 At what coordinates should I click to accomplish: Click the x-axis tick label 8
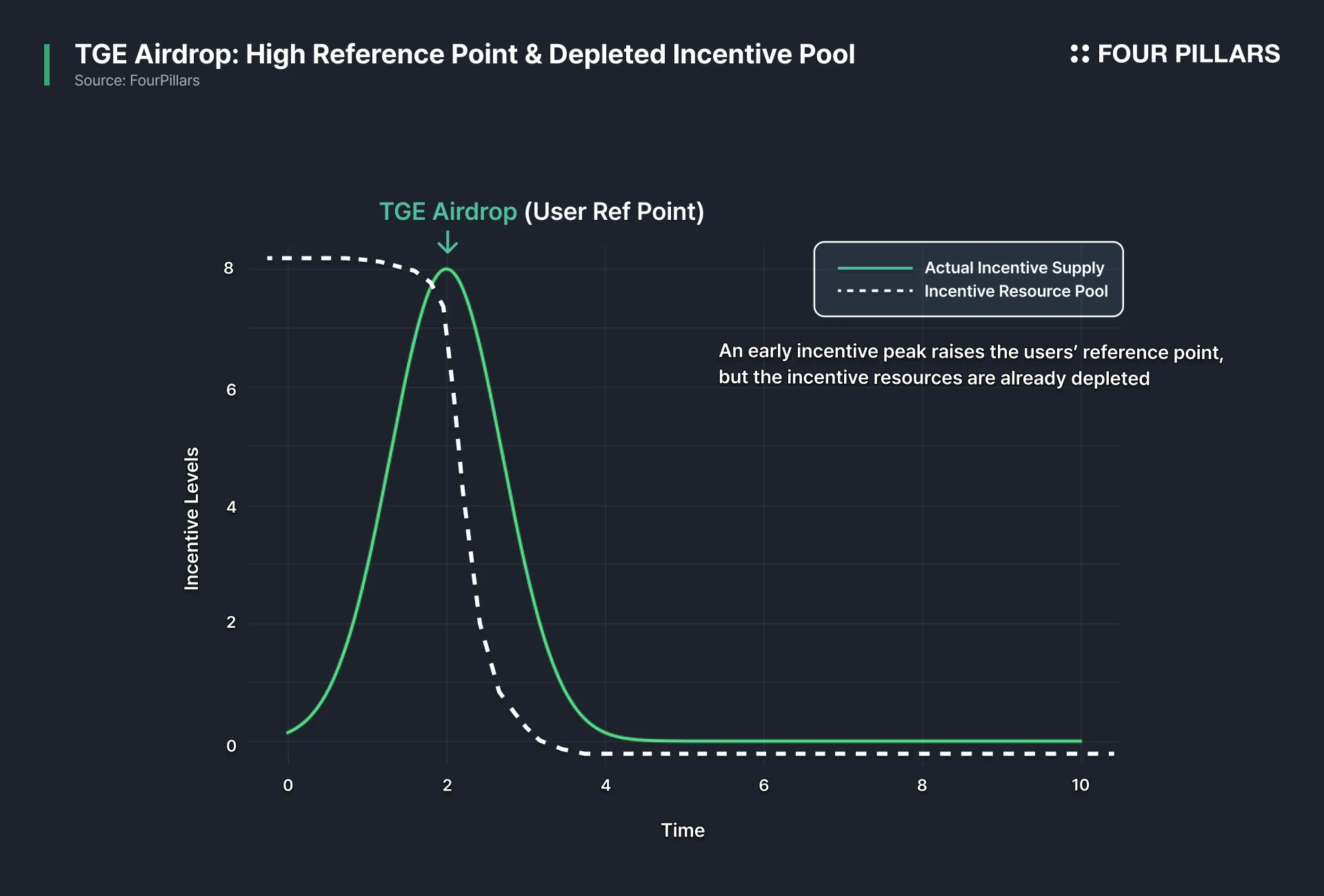point(922,785)
